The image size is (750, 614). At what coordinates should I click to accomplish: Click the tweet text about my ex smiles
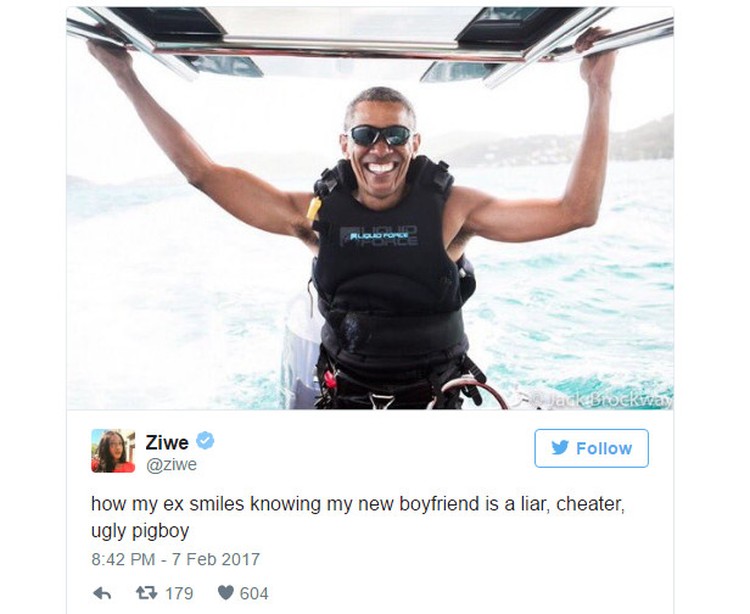(x=358, y=517)
